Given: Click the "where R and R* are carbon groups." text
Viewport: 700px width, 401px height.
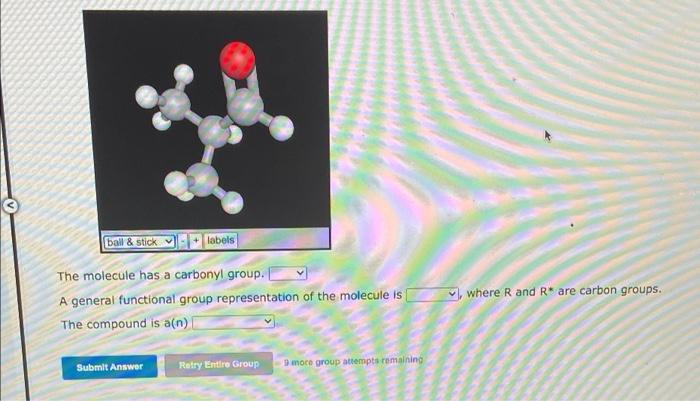Looking at the screenshot, I should tap(563, 291).
